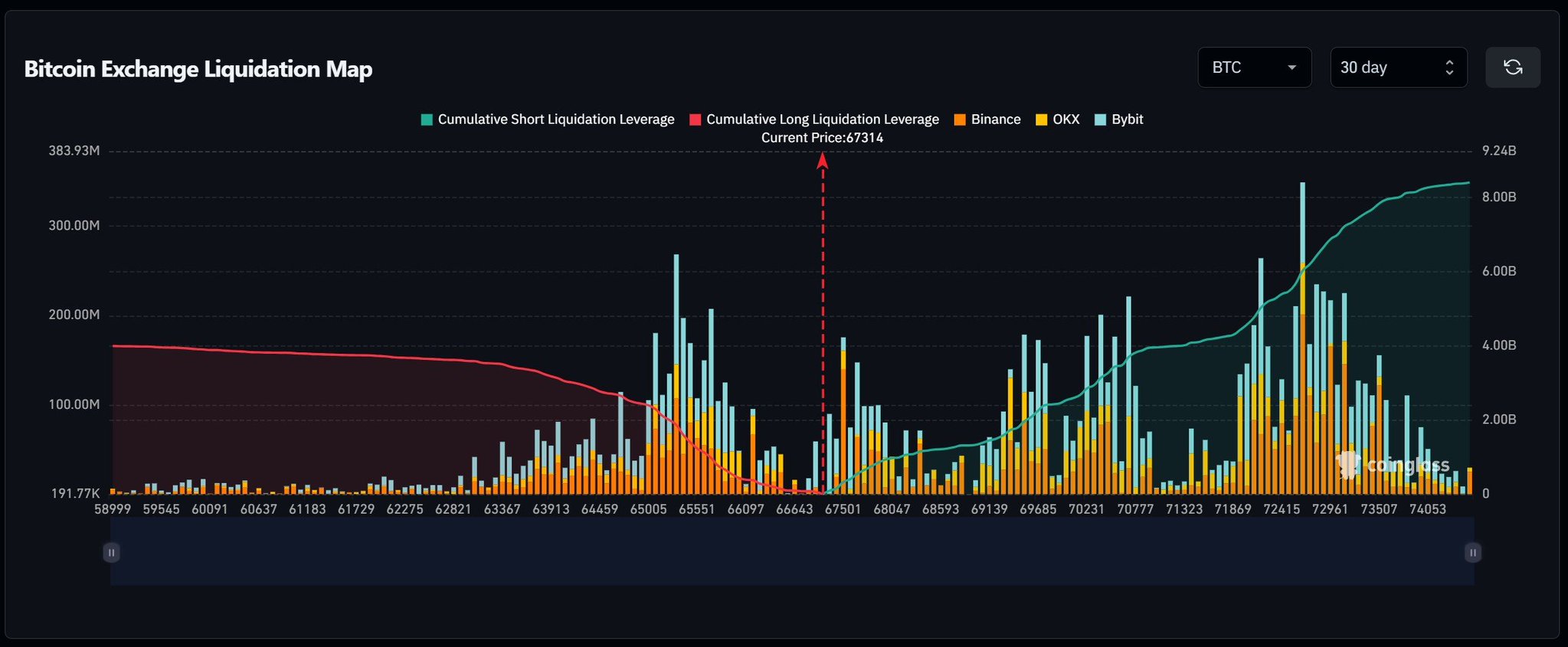Open the 30 day period selector
The width and height of the screenshot is (1568, 647).
(x=1398, y=67)
